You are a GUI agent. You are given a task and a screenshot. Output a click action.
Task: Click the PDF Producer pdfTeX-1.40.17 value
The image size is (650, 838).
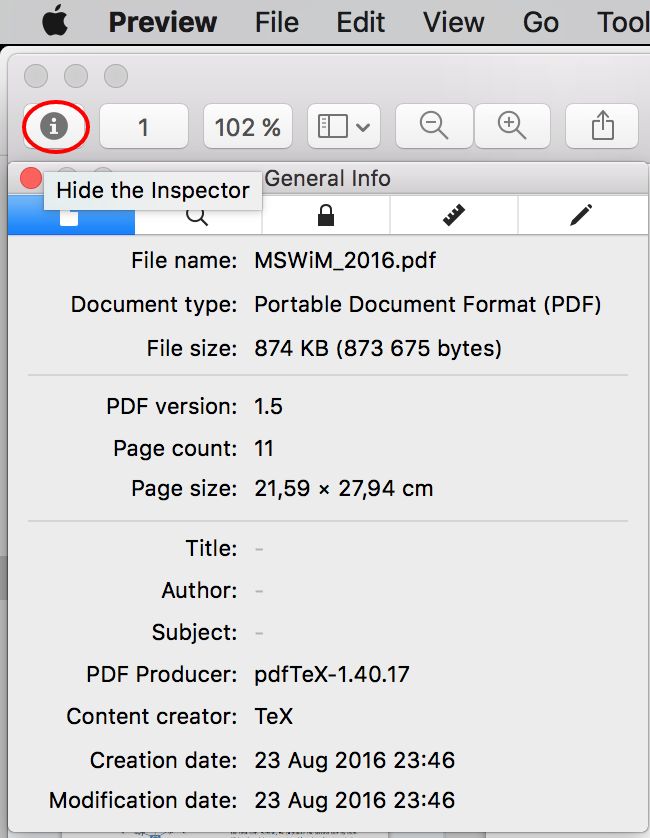[332, 674]
